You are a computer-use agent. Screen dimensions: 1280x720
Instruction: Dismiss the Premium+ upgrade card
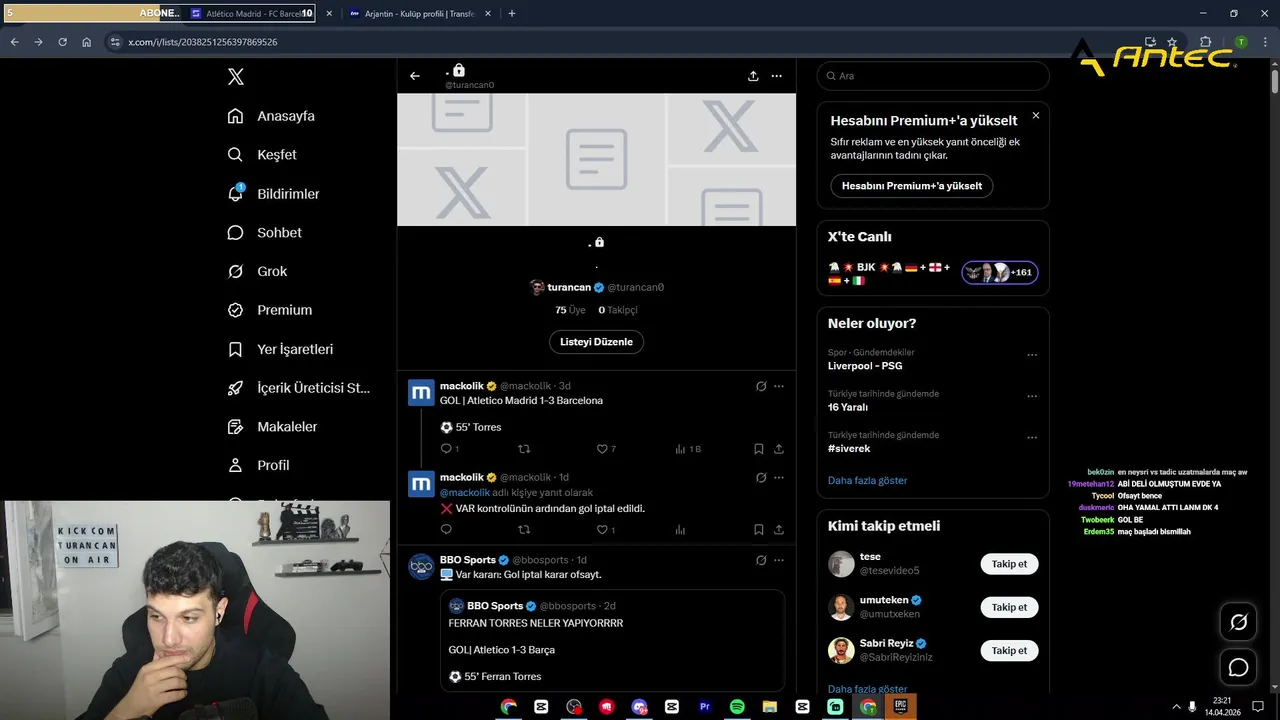click(1036, 116)
